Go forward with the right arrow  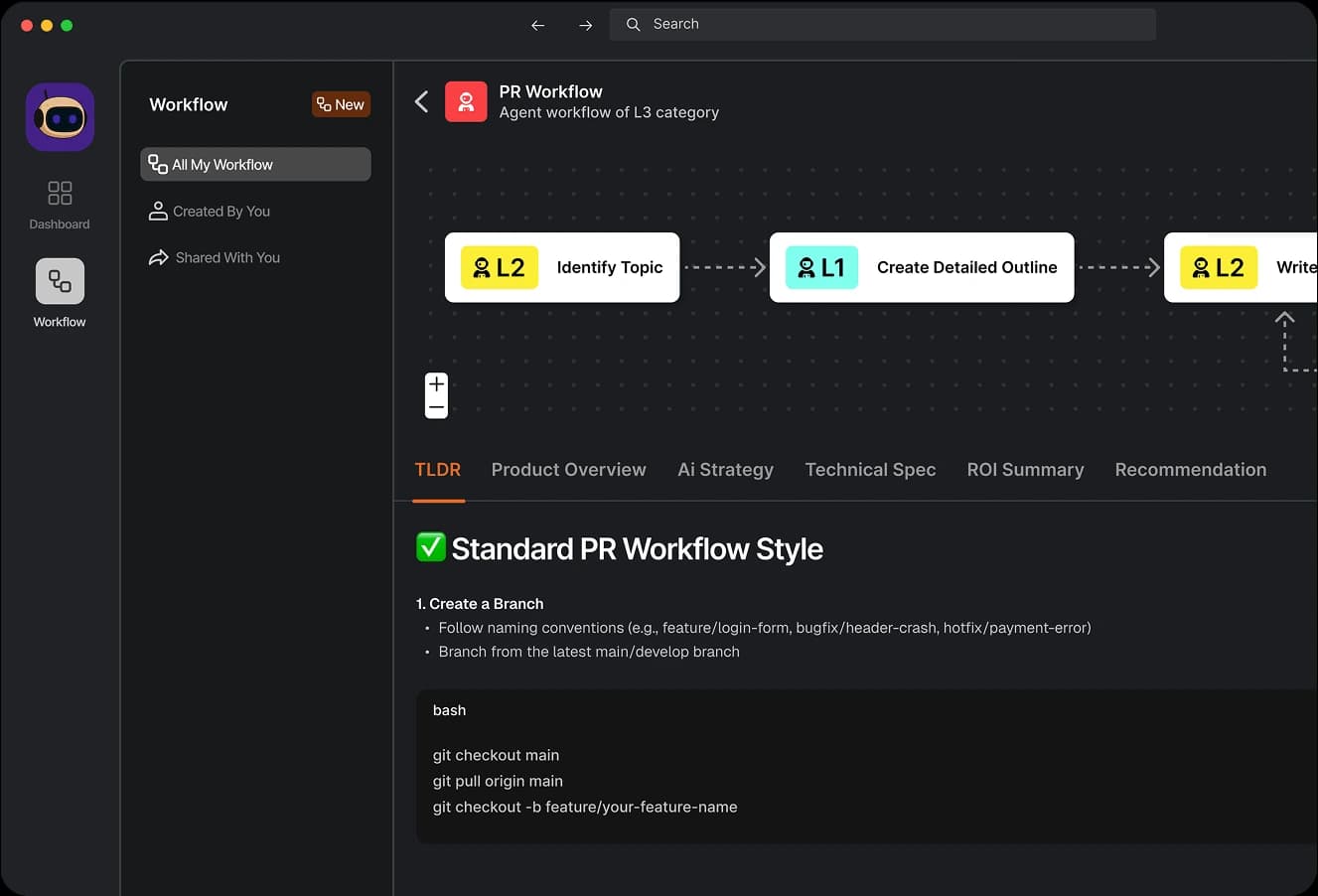click(x=585, y=25)
